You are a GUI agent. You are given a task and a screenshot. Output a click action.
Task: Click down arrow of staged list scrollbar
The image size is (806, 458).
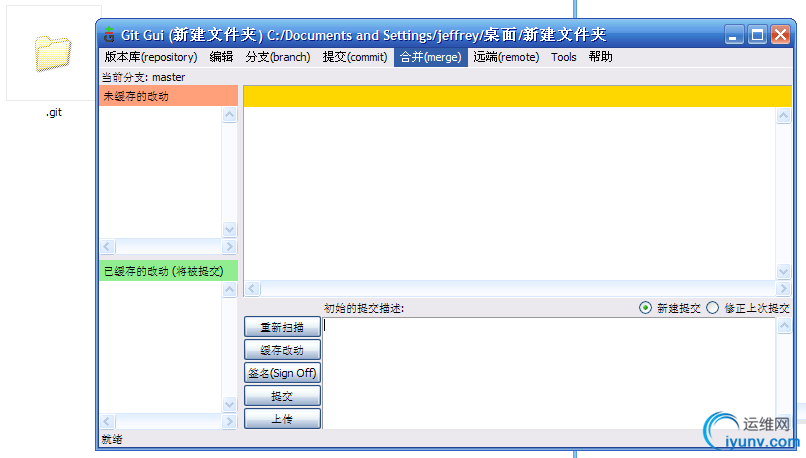(229, 405)
